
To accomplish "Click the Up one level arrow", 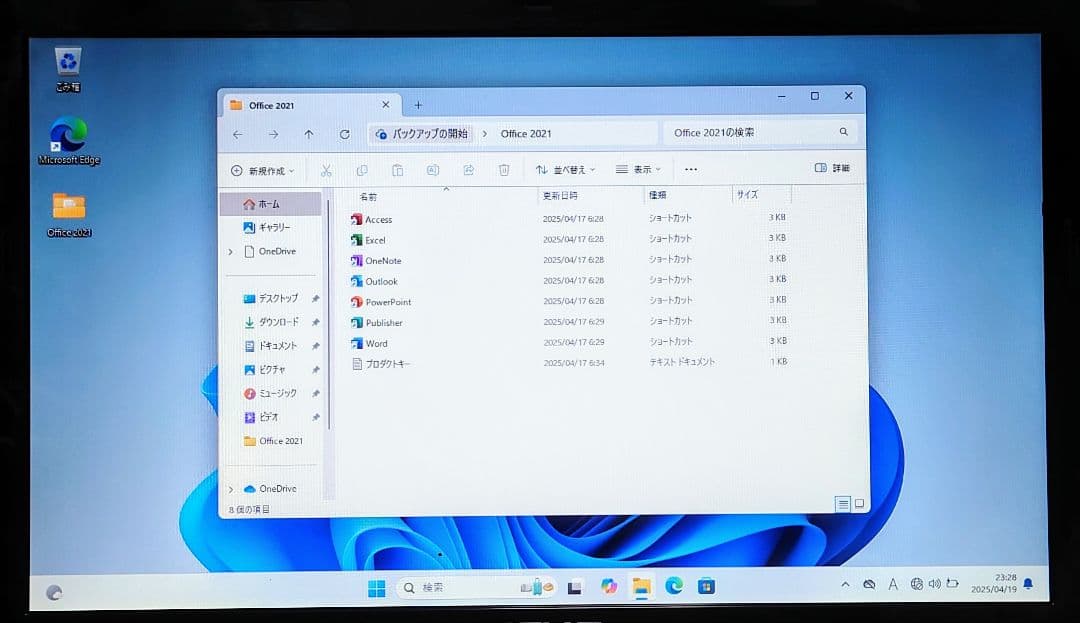I will [309, 134].
